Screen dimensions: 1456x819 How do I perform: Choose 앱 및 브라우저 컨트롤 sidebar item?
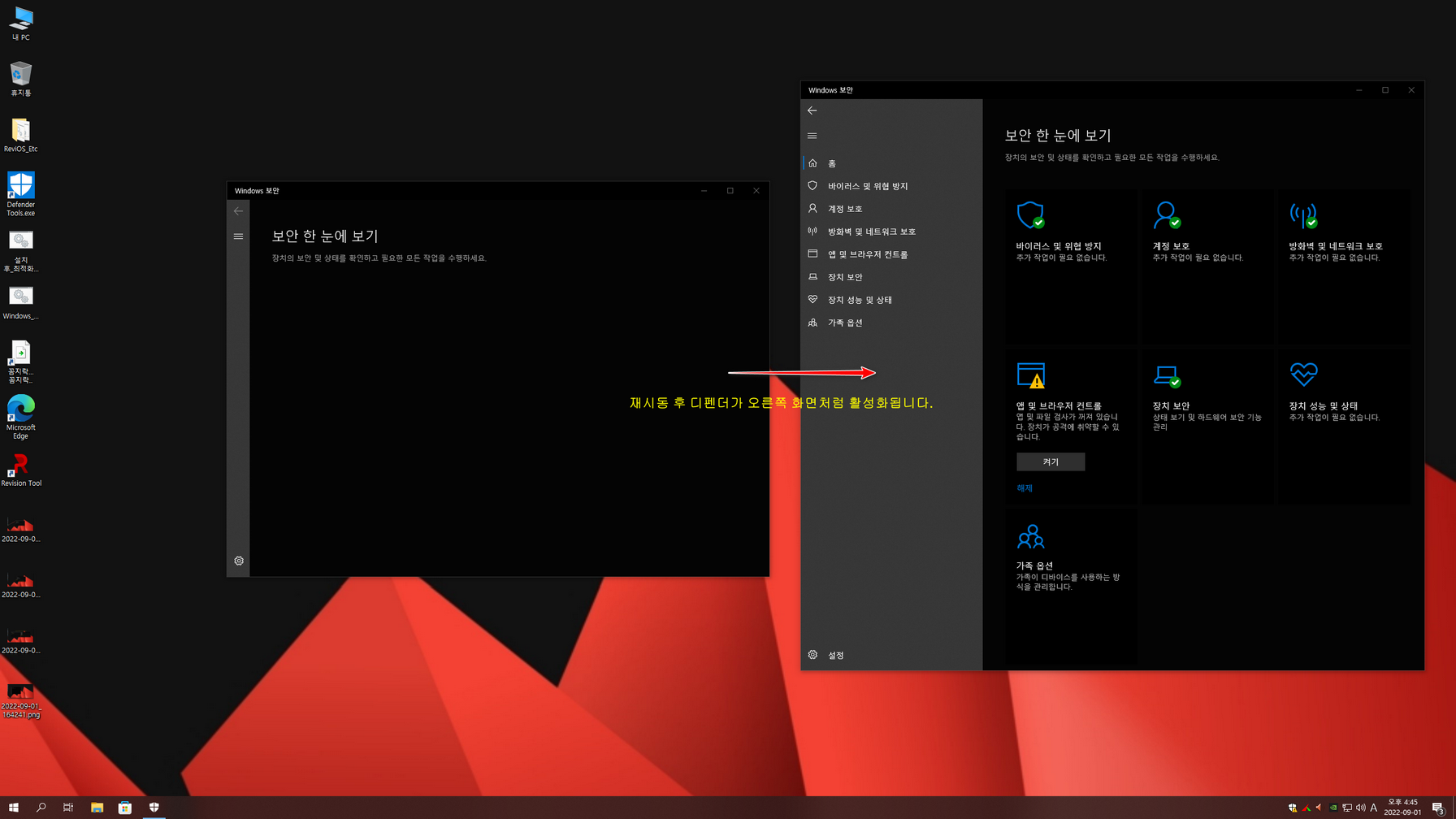[x=891, y=254]
